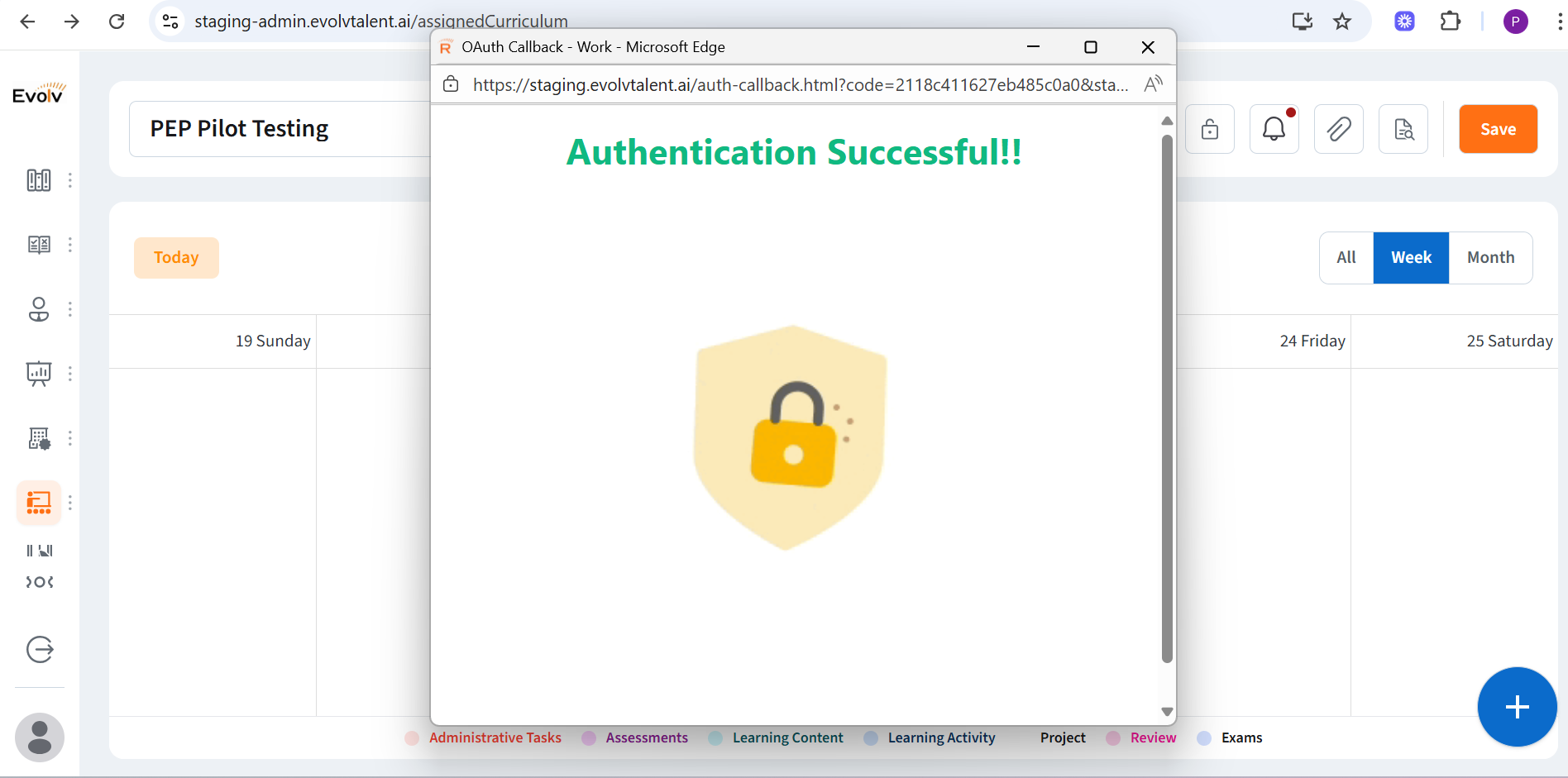Click the lock icon button beside notifications
Viewport: 1568px width, 778px height.
coord(1210,129)
